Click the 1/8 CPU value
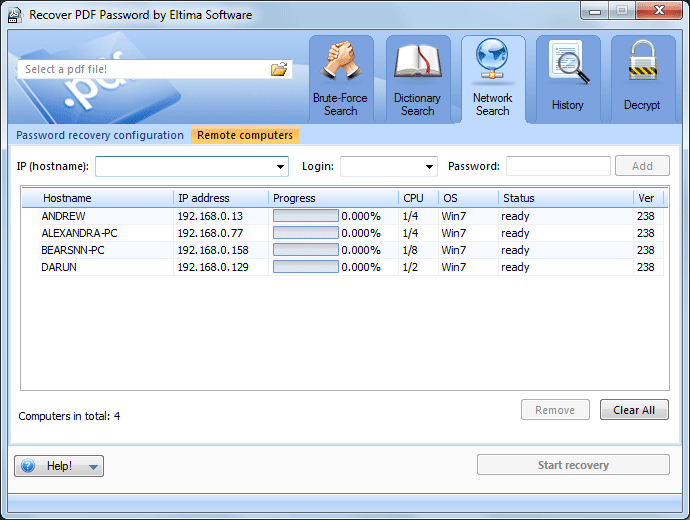Viewport: 690px width, 520px height. pos(410,250)
